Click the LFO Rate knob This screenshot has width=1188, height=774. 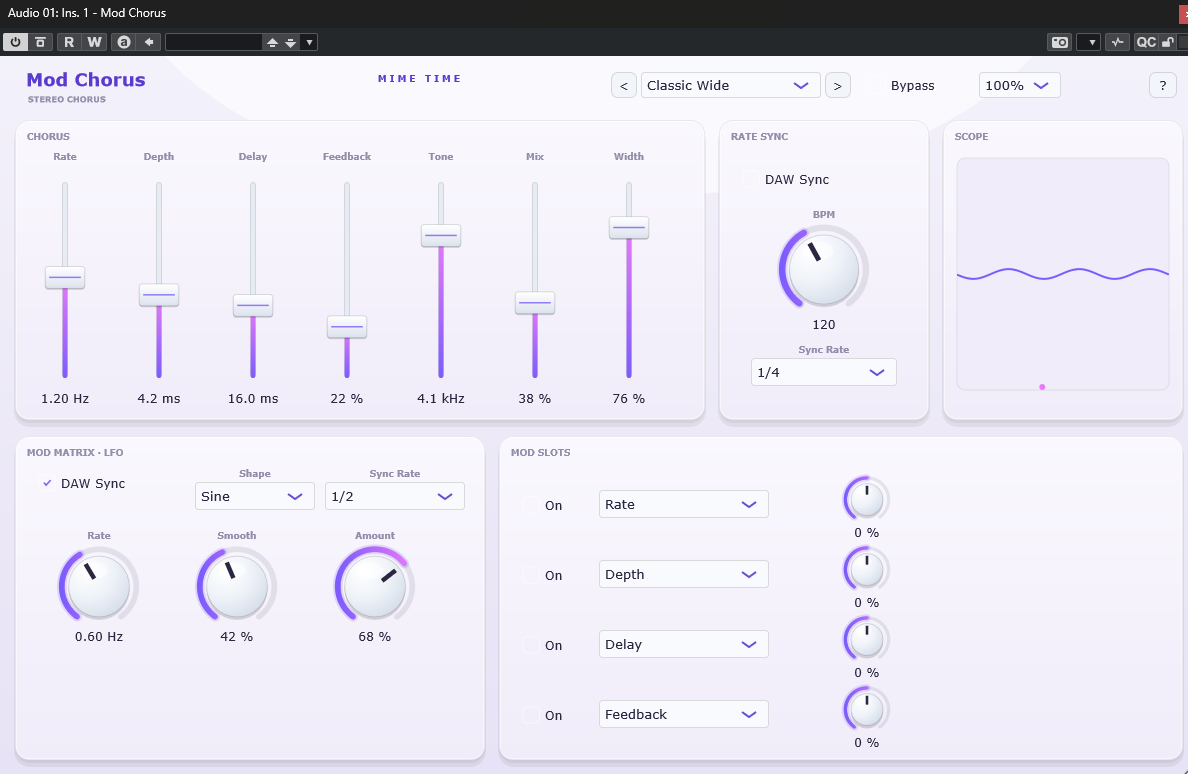[x=98, y=586]
